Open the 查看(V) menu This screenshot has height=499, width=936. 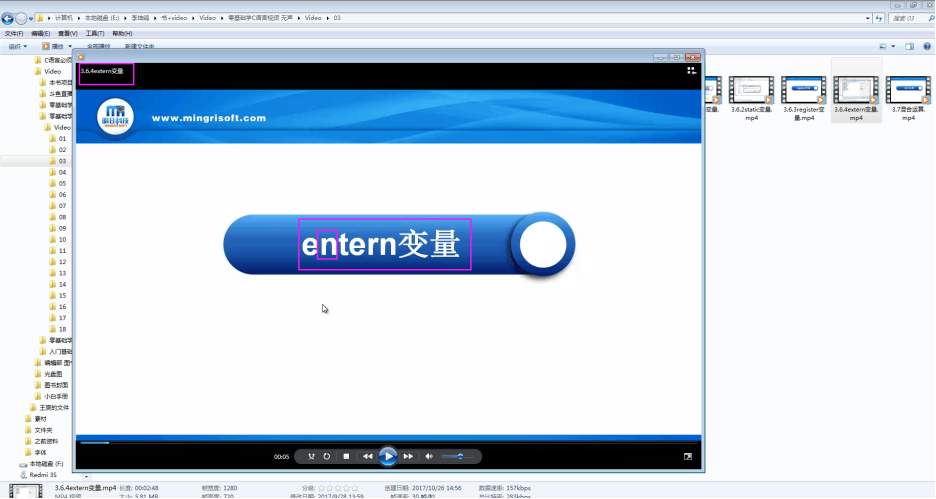(x=67, y=33)
